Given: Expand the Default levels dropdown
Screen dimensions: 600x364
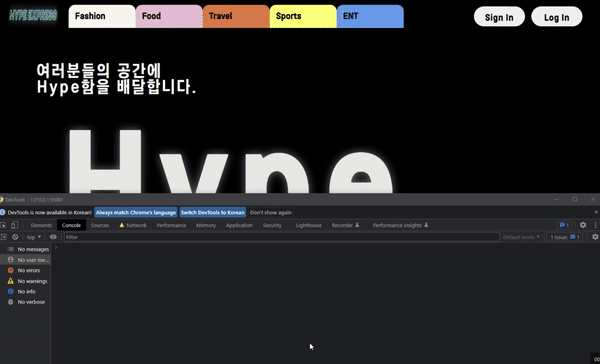Looking at the screenshot, I should [521, 237].
